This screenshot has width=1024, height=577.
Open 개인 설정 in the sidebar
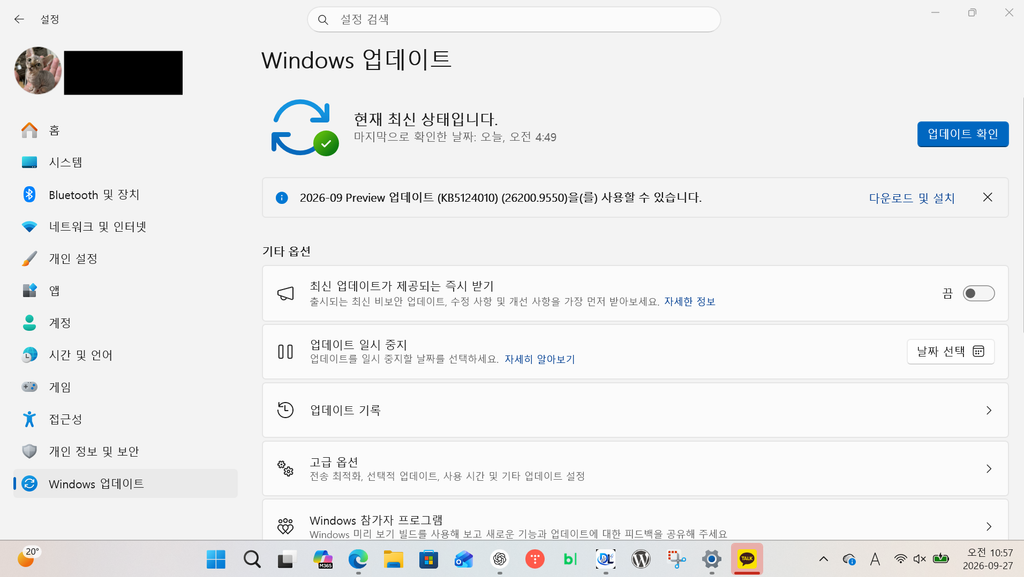coord(124,258)
